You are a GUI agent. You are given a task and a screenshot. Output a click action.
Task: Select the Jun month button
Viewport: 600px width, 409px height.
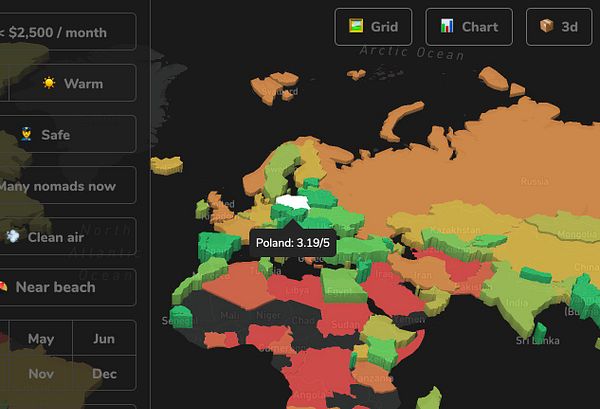point(104,338)
